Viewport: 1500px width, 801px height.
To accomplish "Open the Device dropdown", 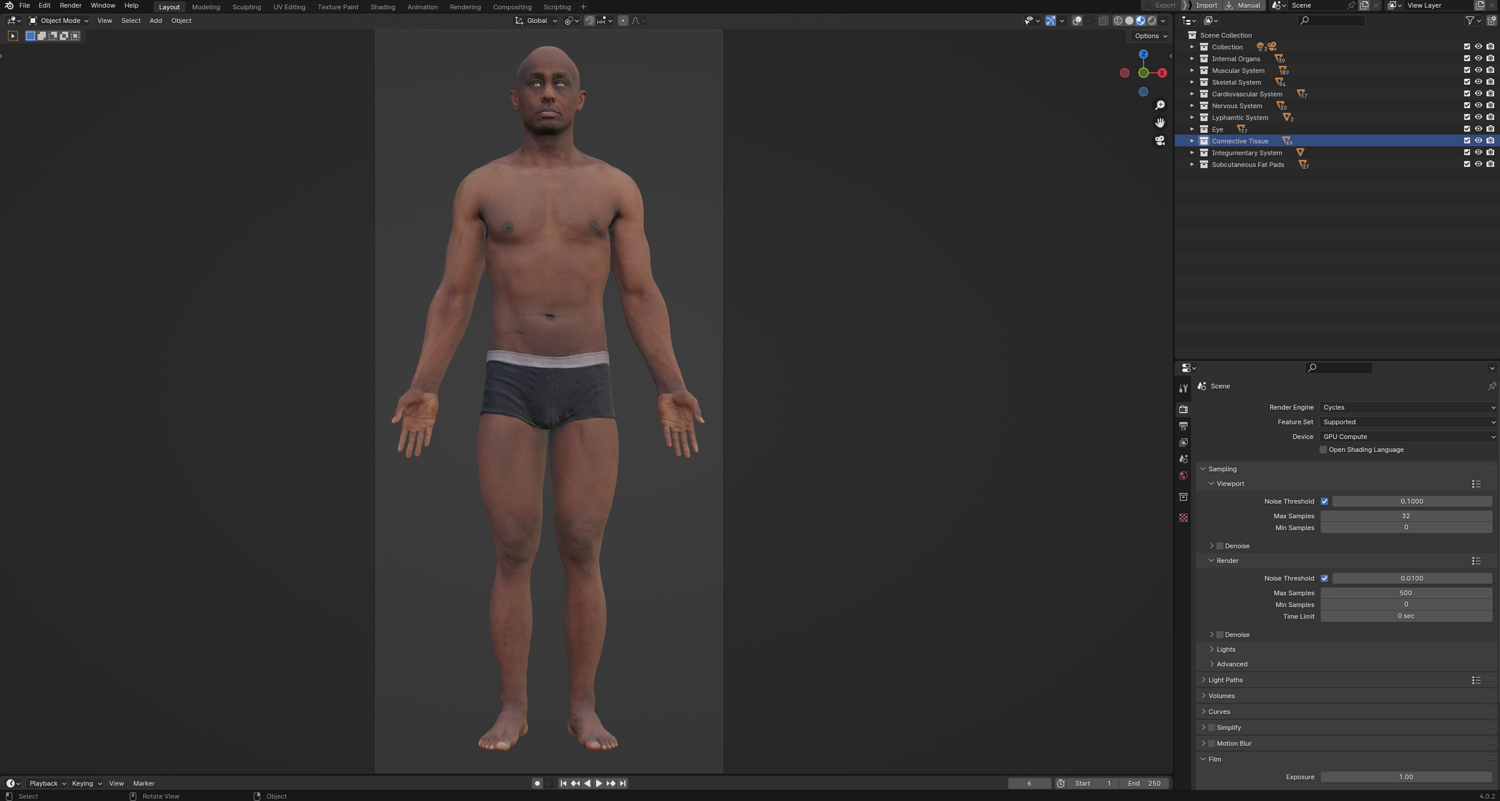I will 1408,437.
